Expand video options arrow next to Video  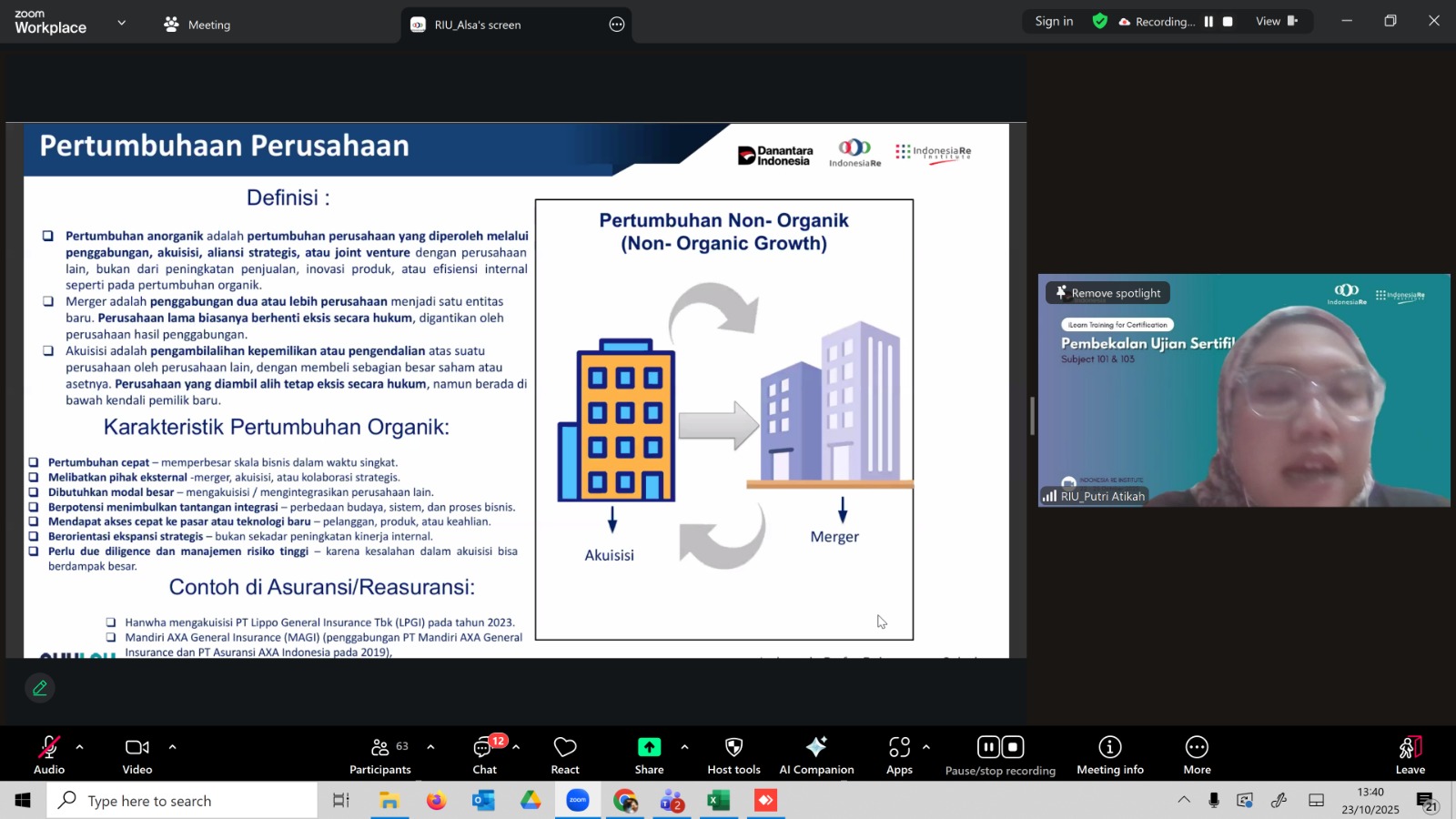[172, 747]
